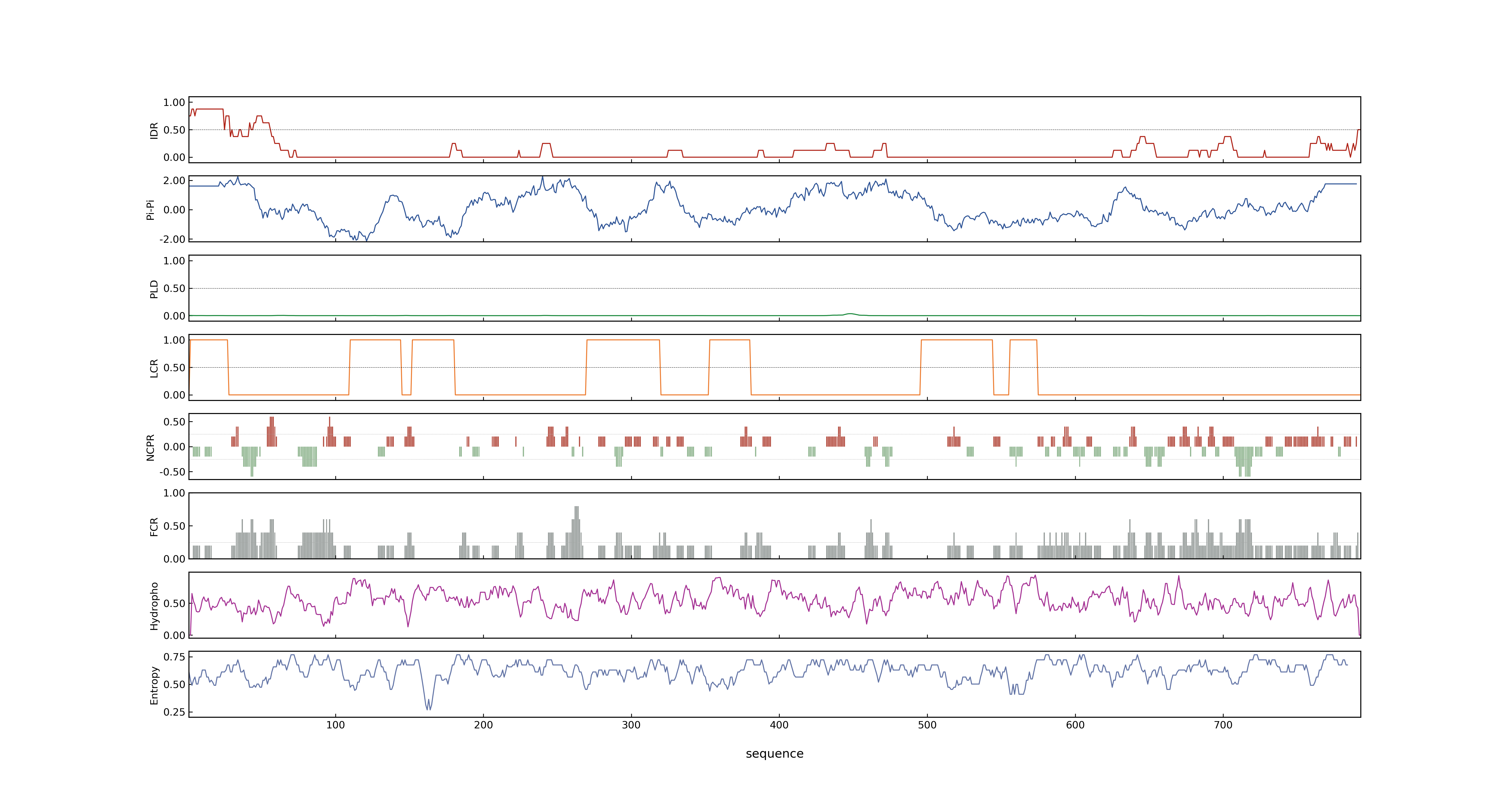Click the 0.75 tick on the Entropy axis
The image size is (1512, 806).
[x=174, y=657]
